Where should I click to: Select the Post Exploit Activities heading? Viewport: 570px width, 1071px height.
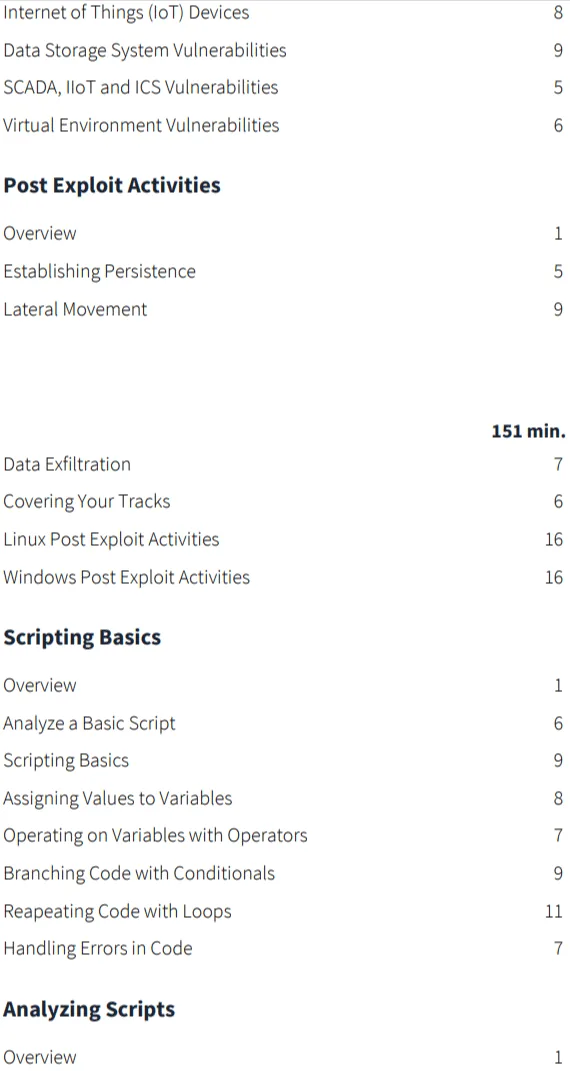tap(112, 186)
